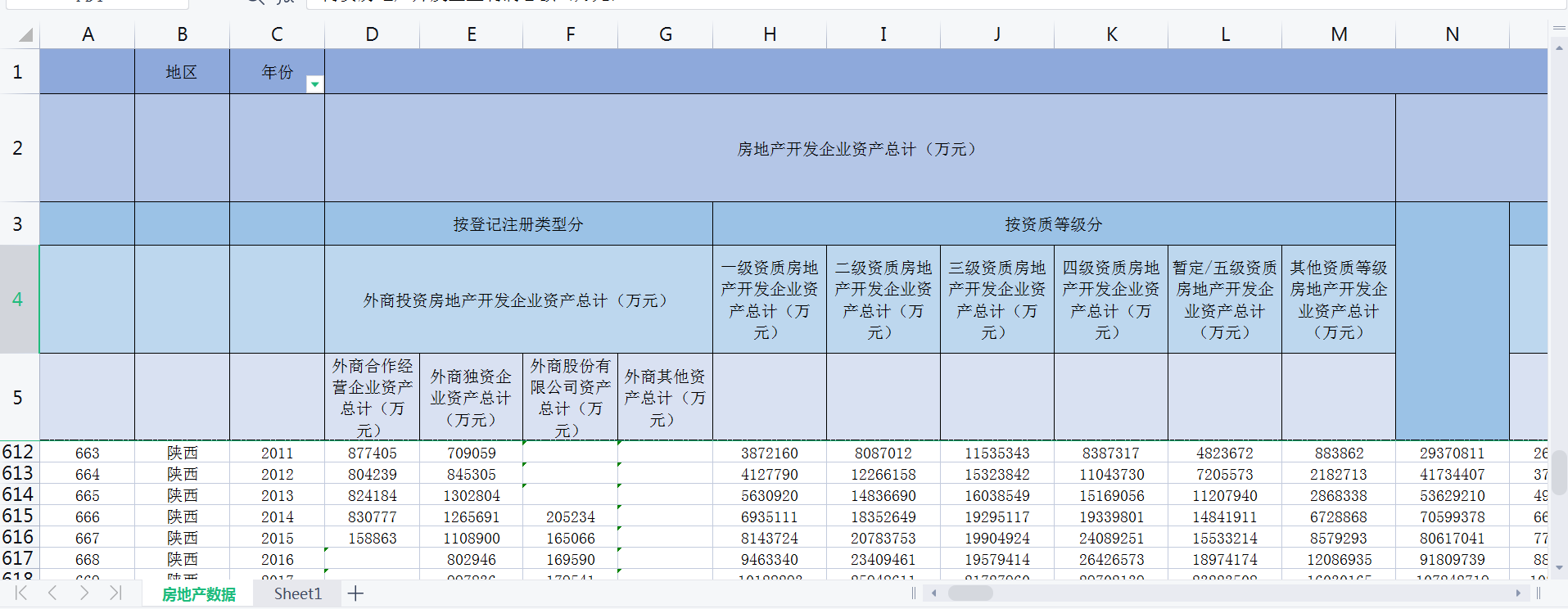Jump to the last sheet tab arrow
Screen dimensions: 1568x609
(x=115, y=593)
